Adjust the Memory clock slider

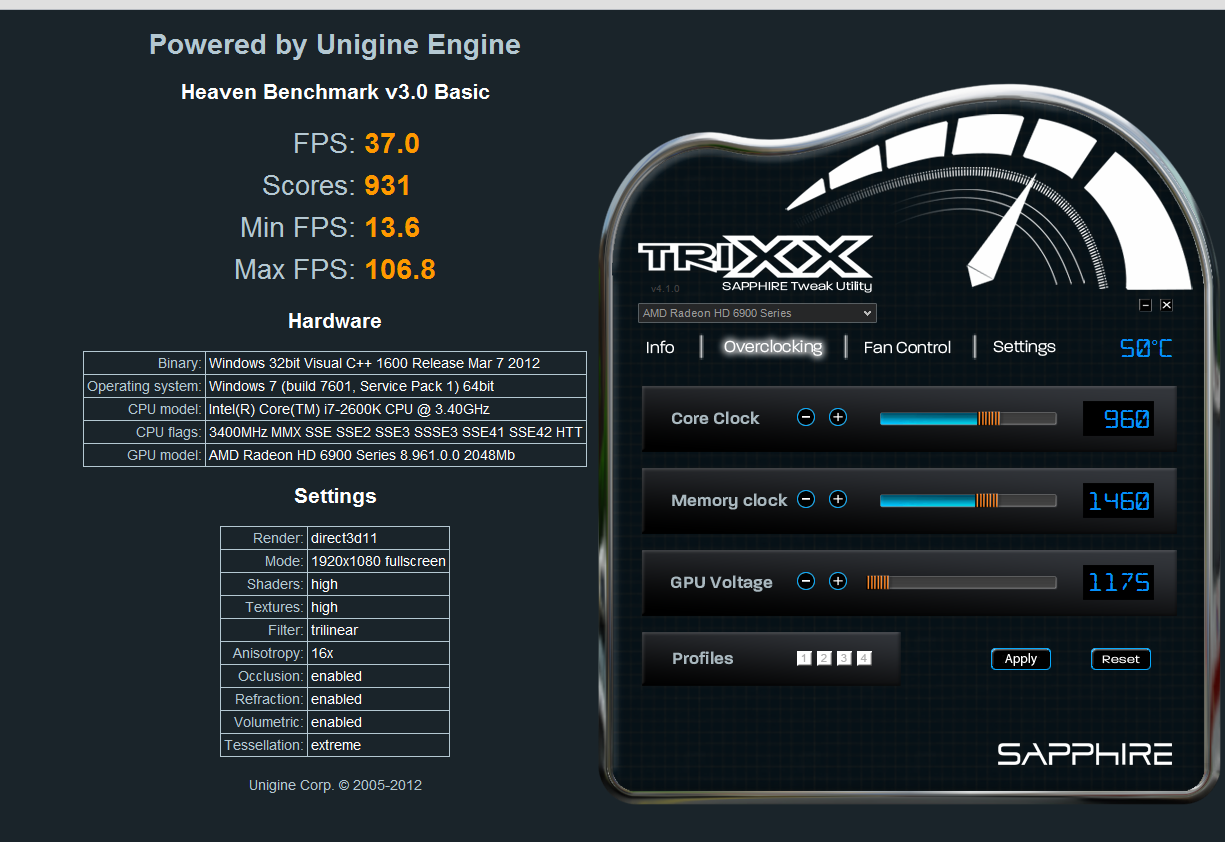(968, 500)
